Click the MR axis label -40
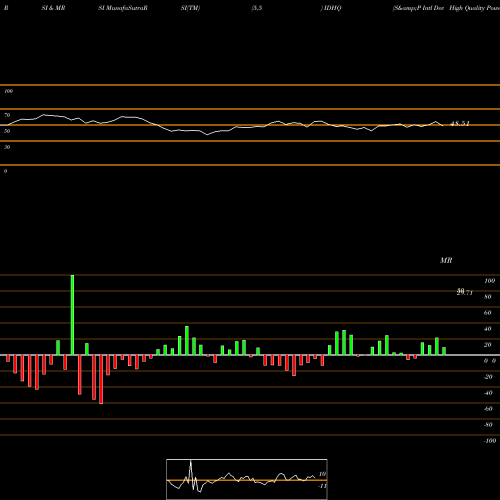The height and width of the screenshot is (500, 500). click(488, 393)
